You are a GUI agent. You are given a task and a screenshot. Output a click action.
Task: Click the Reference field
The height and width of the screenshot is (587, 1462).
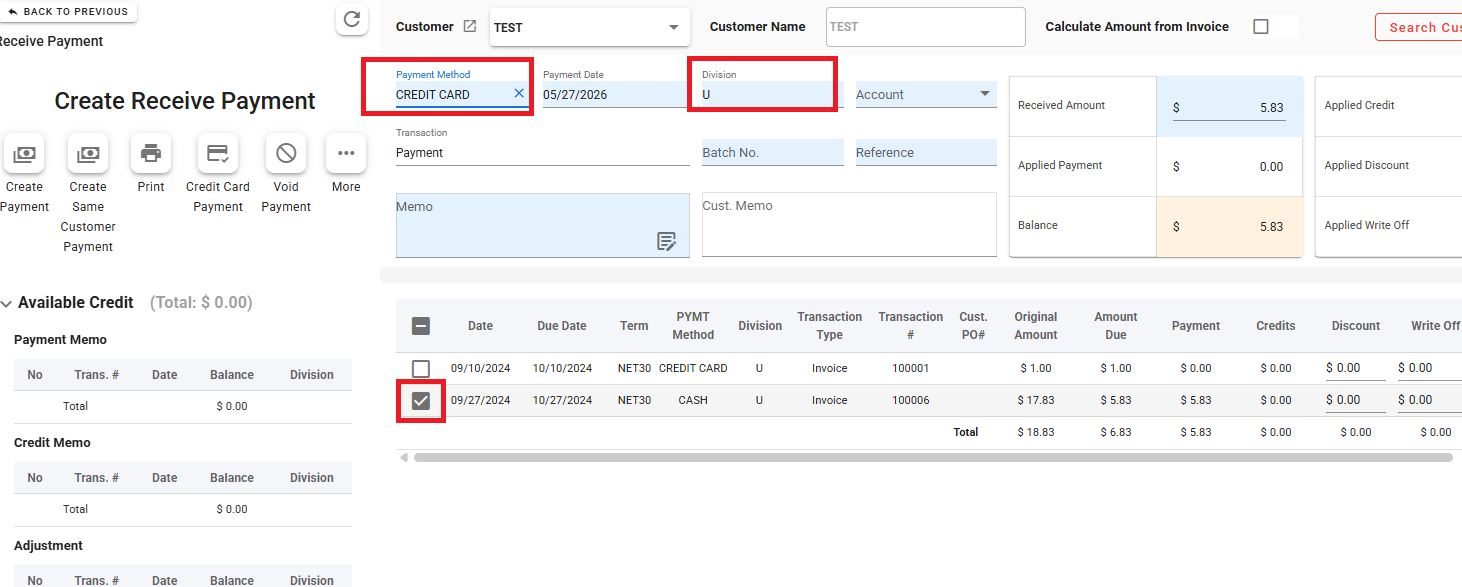coord(926,152)
